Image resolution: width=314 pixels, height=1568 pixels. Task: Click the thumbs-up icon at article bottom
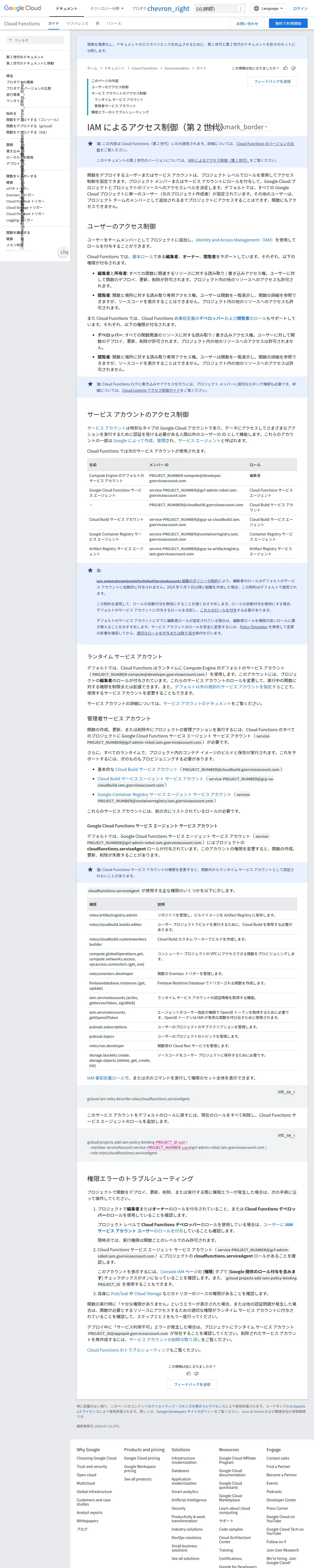coord(188,1373)
